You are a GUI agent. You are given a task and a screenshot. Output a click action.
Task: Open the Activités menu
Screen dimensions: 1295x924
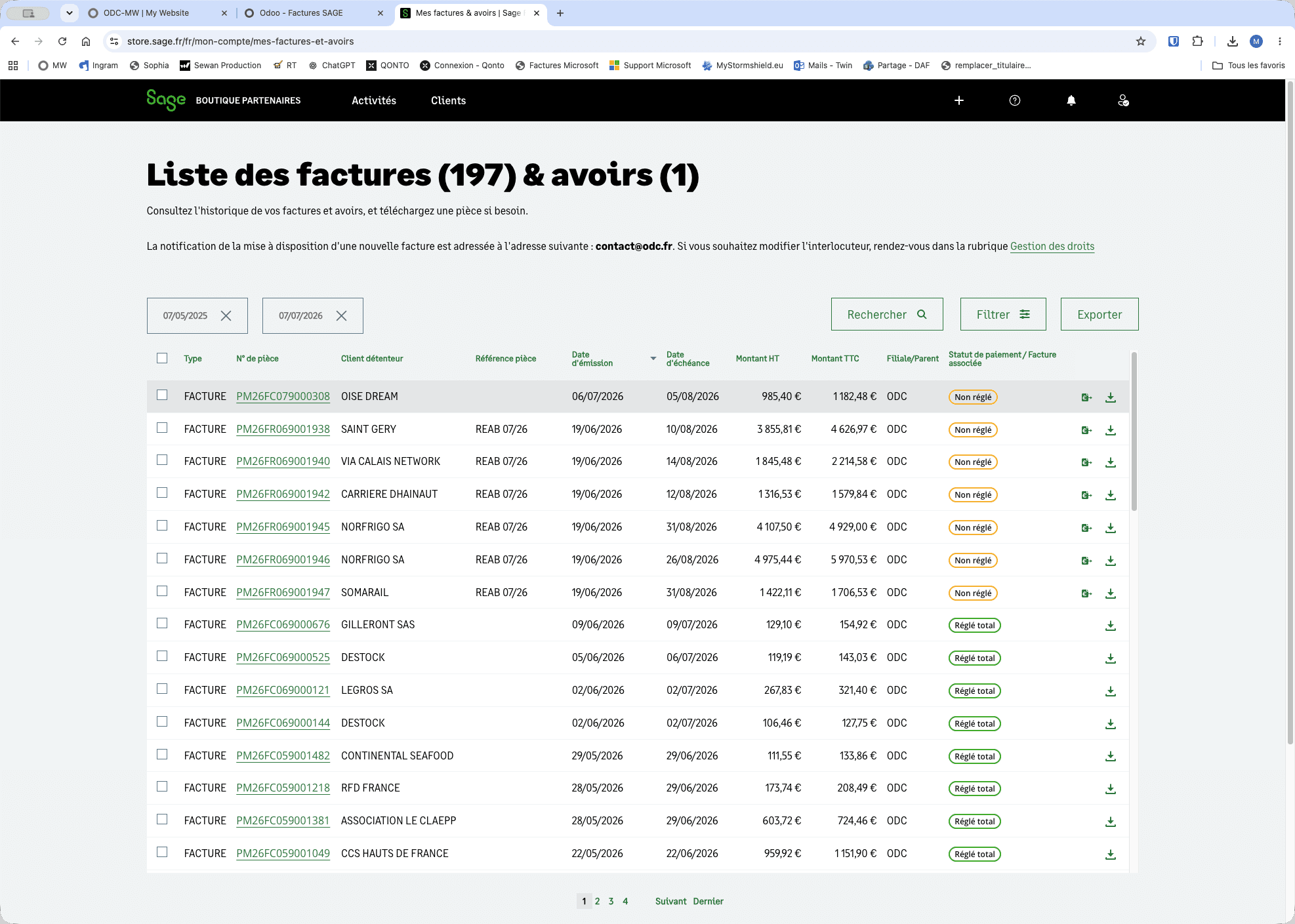[x=374, y=100]
